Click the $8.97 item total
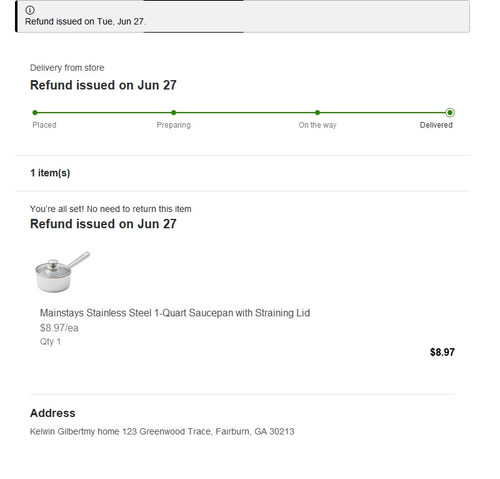Image resolution: width=500 pixels, height=479 pixels. pyautogui.click(x=442, y=352)
